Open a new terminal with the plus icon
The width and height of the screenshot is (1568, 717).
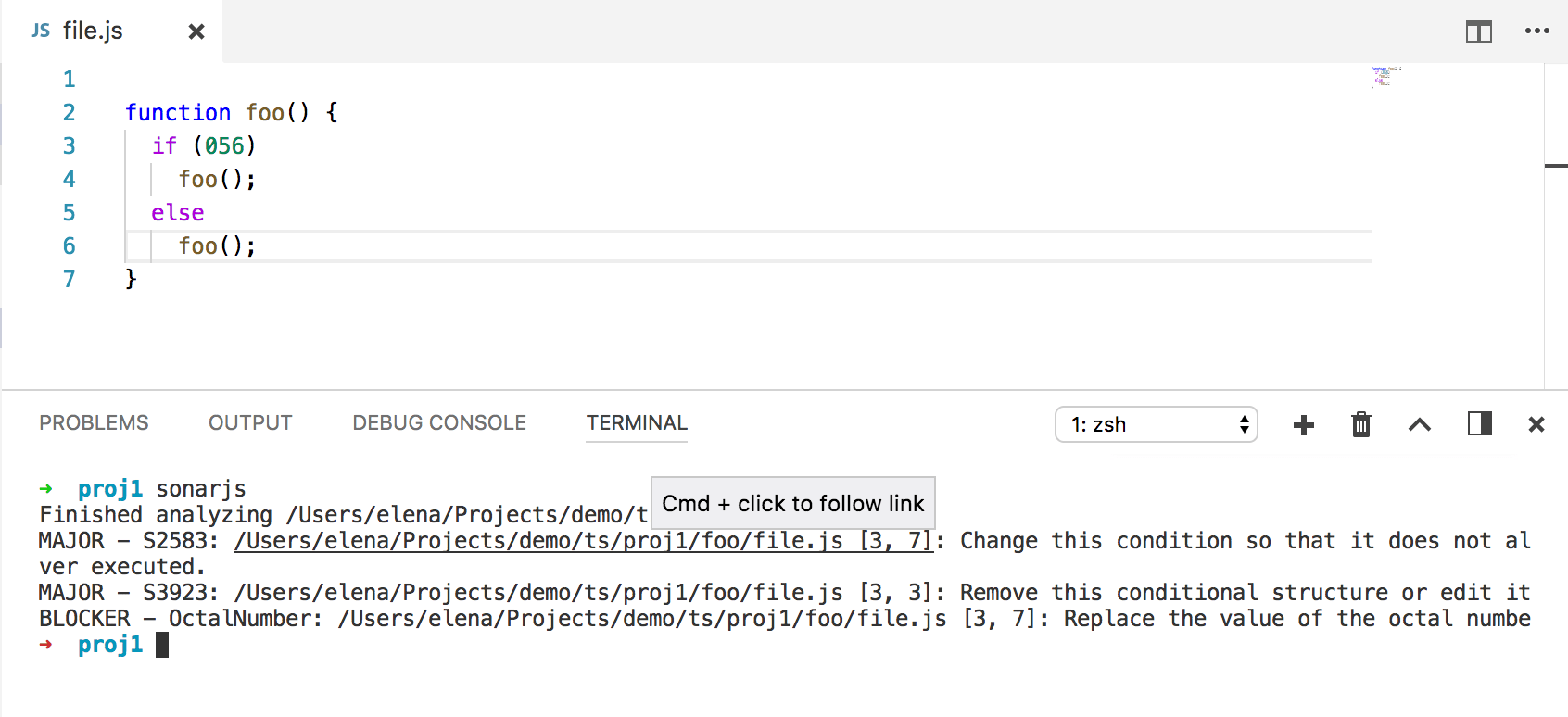(1303, 424)
